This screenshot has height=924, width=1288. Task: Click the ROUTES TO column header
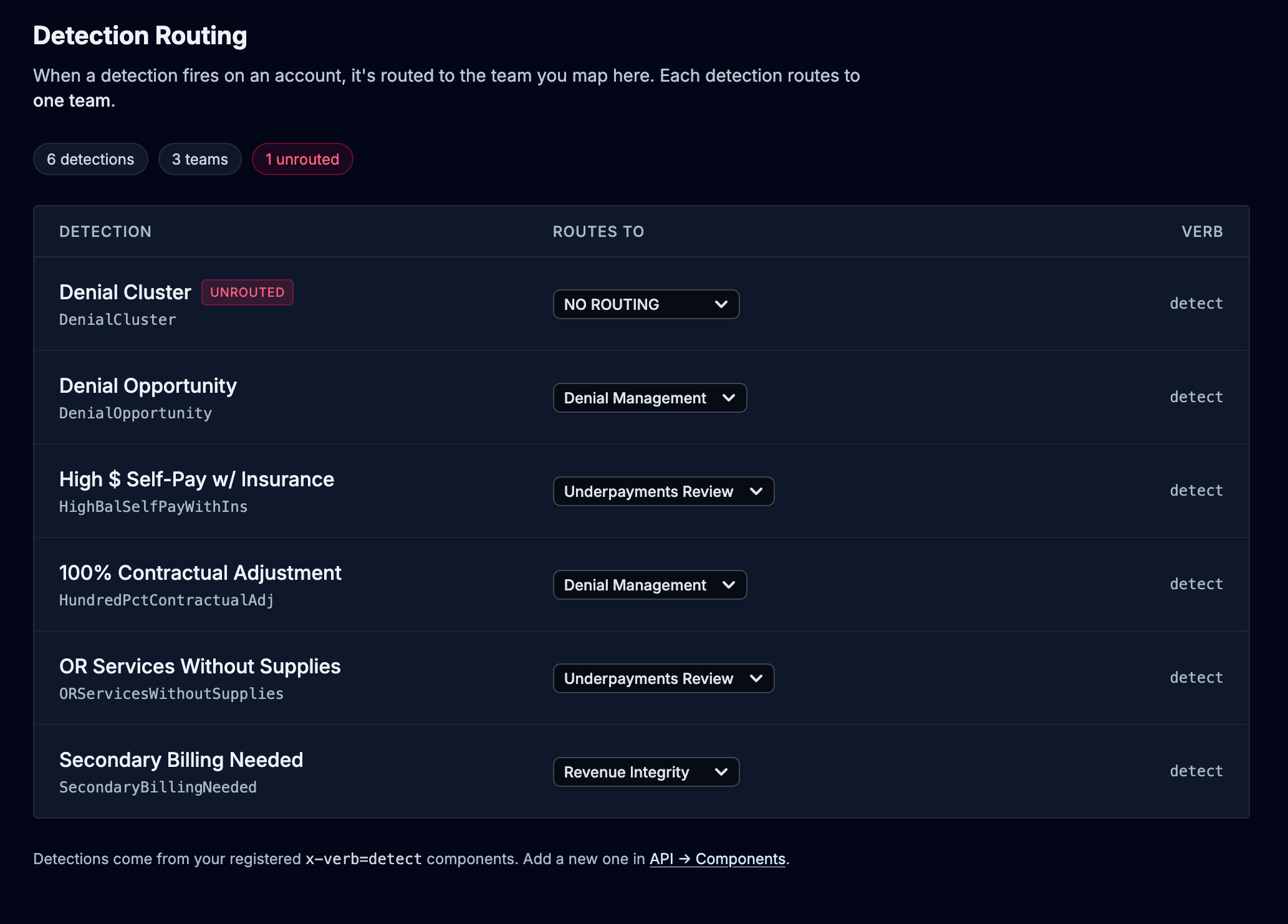(x=598, y=232)
